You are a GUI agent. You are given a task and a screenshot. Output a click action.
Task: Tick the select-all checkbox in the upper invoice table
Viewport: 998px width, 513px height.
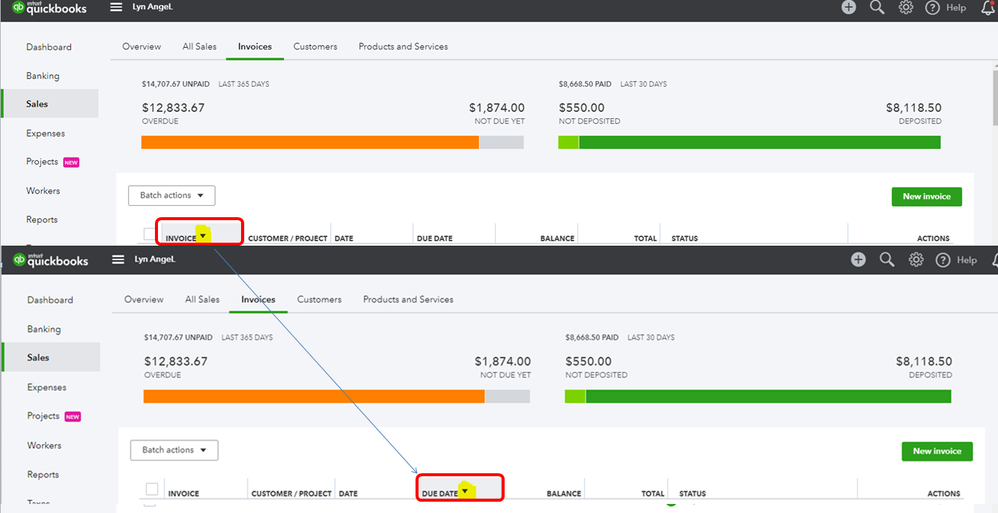tap(149, 234)
